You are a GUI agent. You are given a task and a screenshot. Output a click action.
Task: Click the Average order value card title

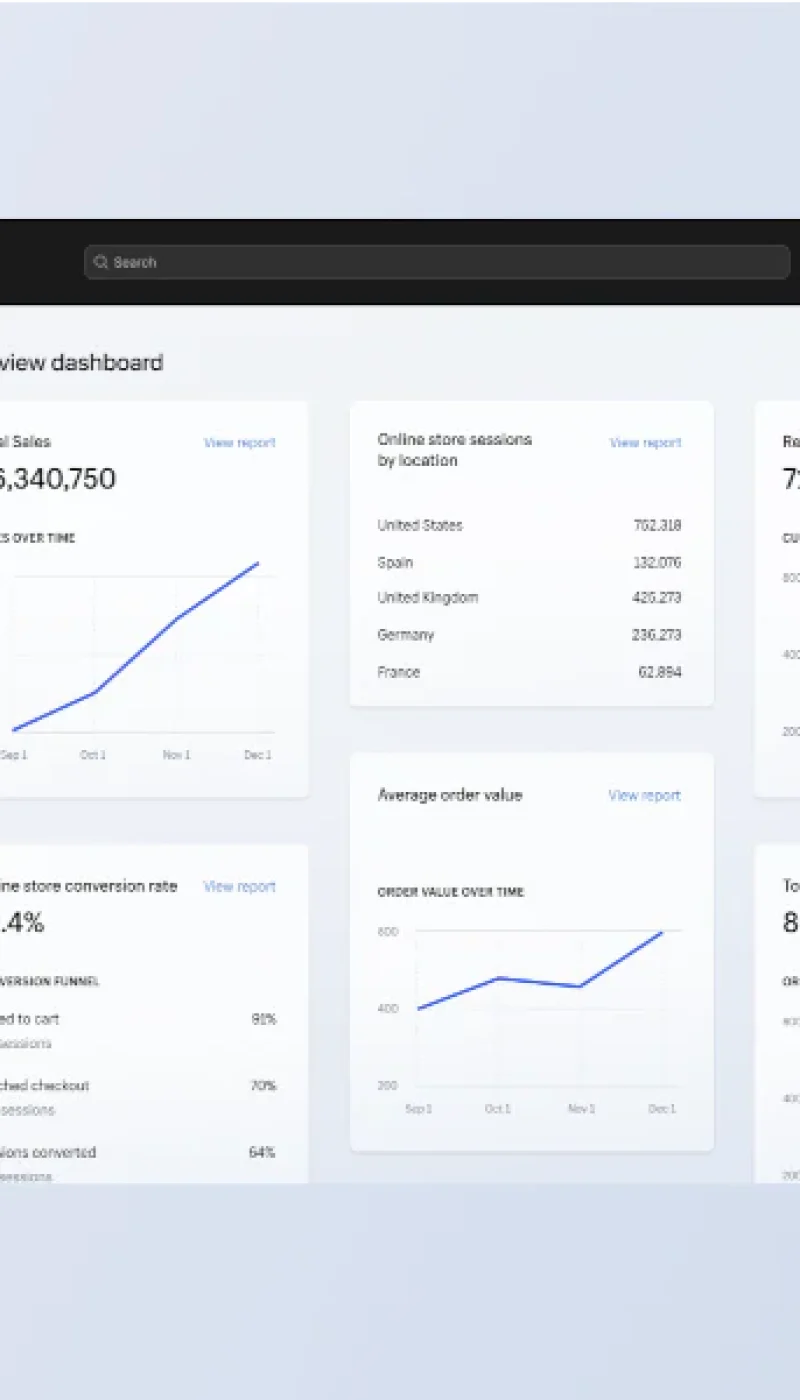[x=450, y=796]
